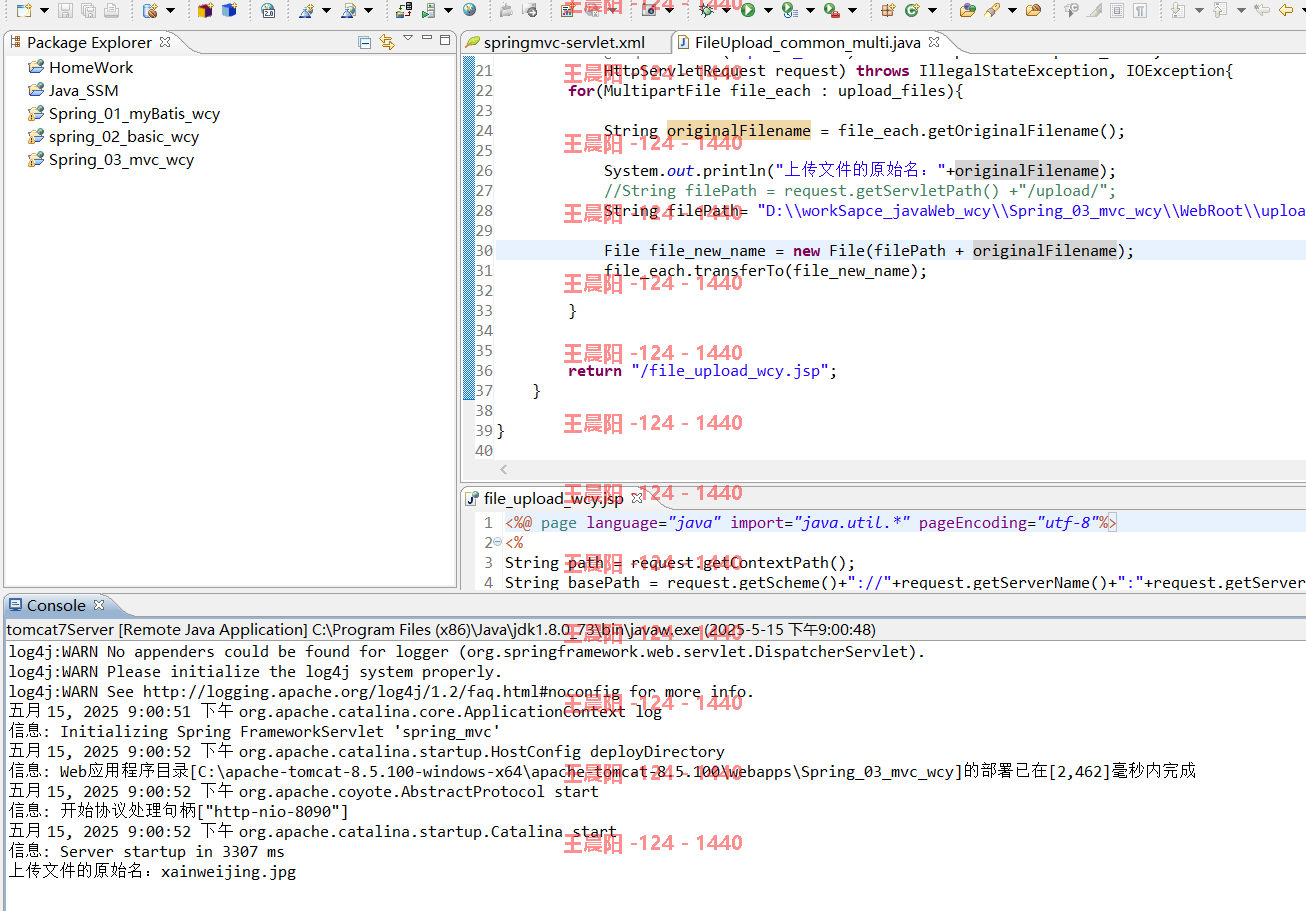This screenshot has width=1306, height=911.
Task: Toggle Show Whitespace Characters pilcrow icon
Action: [x=1140, y=10]
